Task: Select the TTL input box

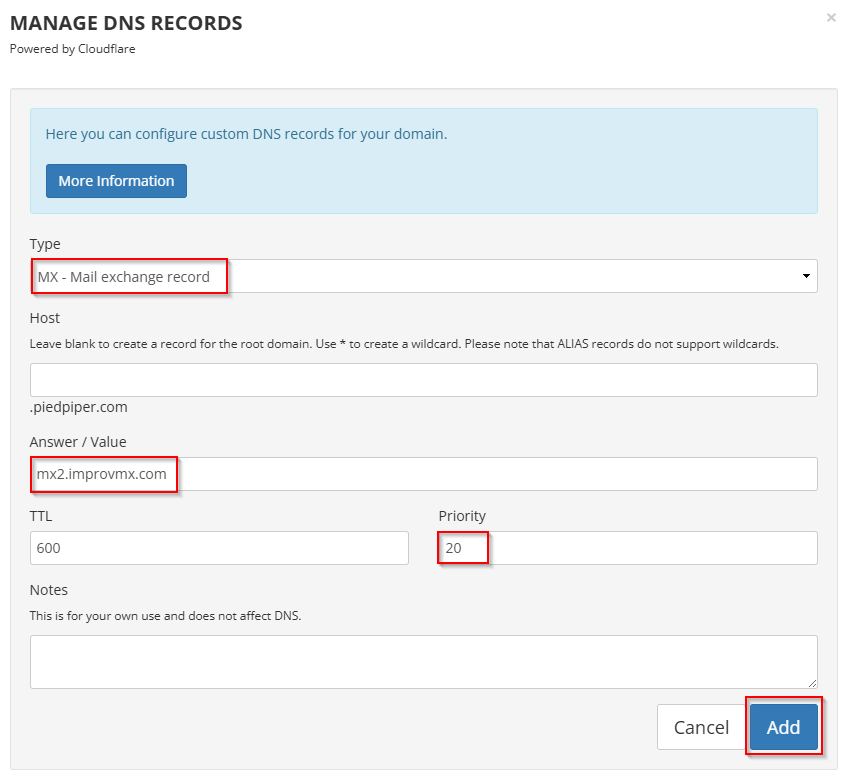Action: (219, 548)
